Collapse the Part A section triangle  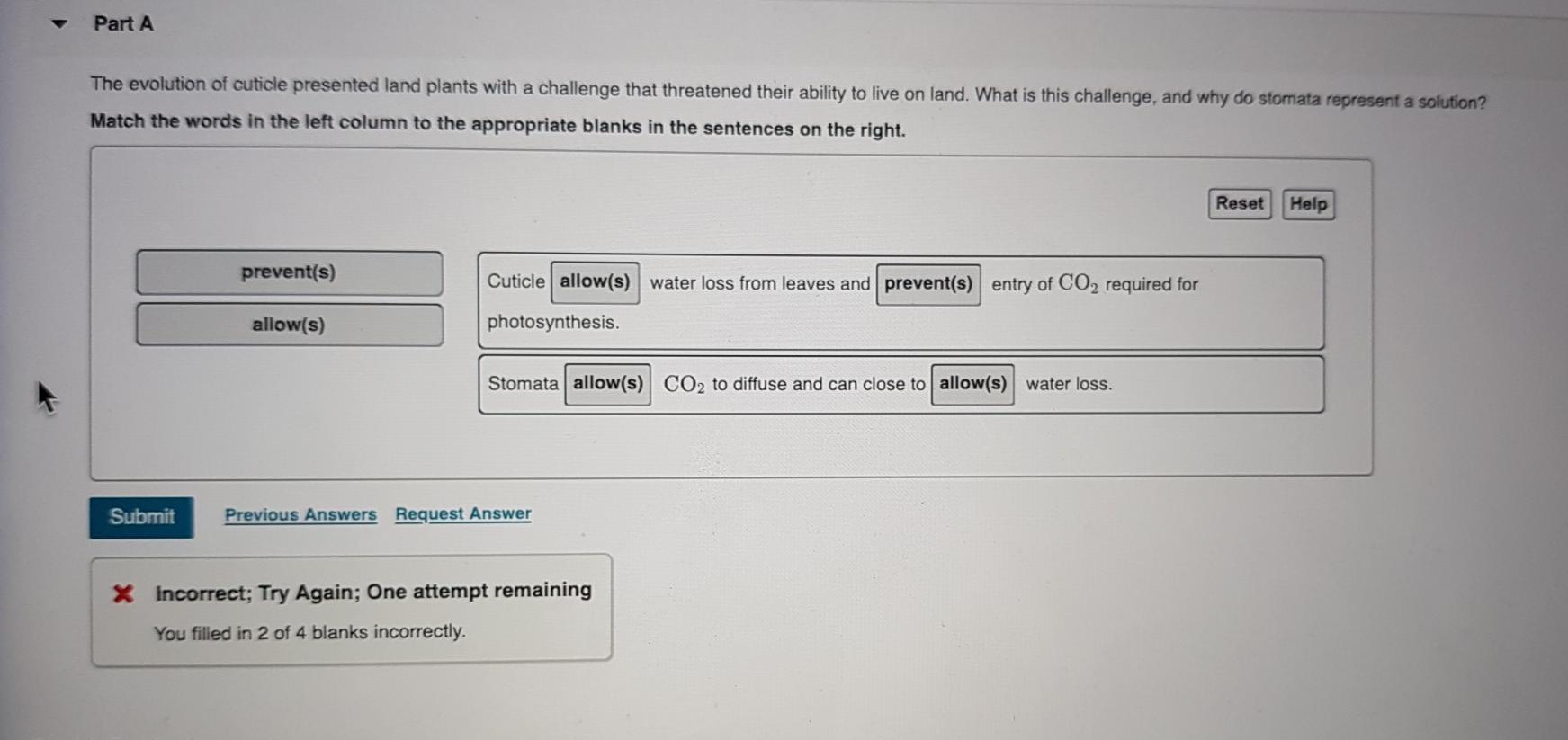pos(59,24)
